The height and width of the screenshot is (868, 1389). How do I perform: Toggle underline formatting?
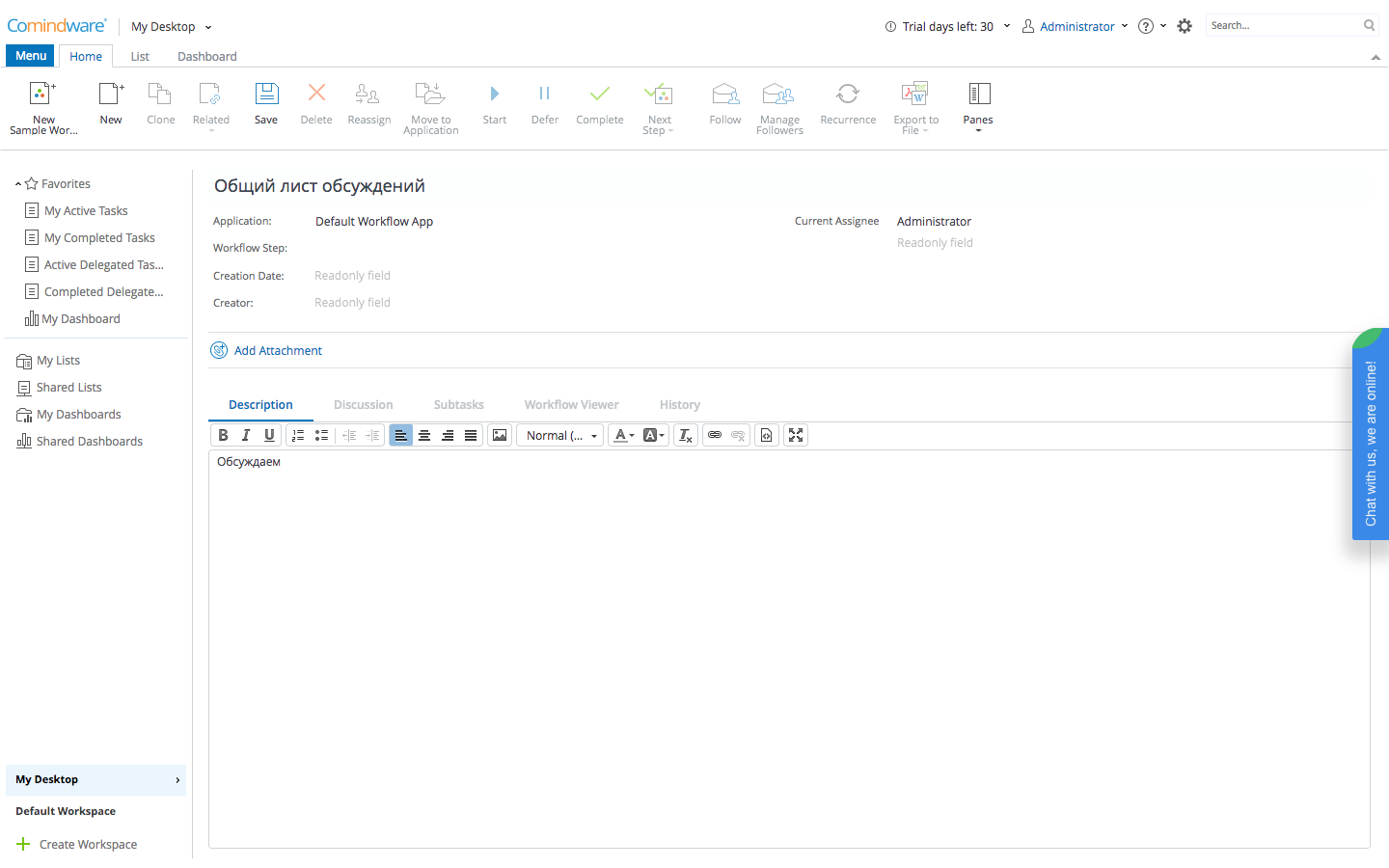point(269,436)
